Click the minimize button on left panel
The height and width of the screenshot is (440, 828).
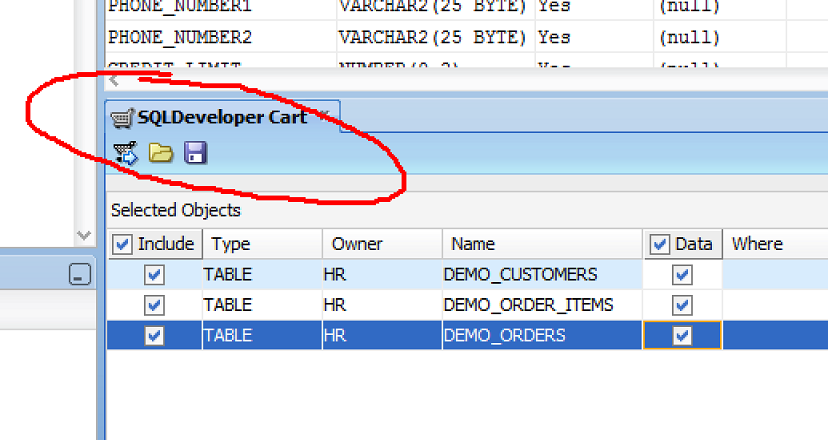[x=79, y=275]
